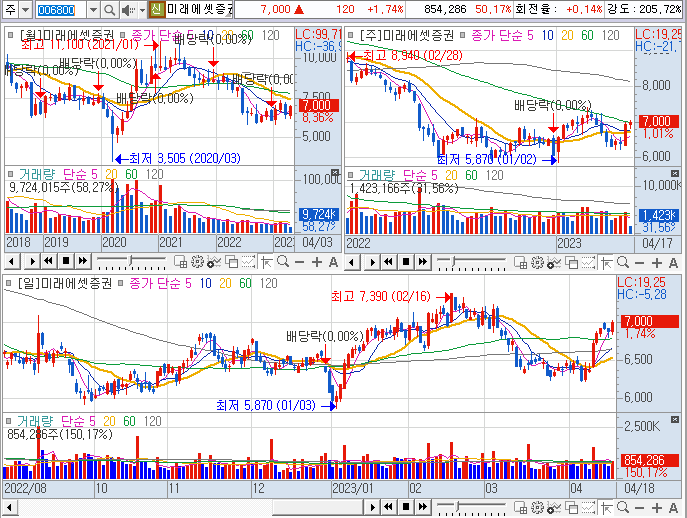Click the daily chart scrollbar left arrow
The height and width of the screenshot is (518, 687).
(10, 507)
